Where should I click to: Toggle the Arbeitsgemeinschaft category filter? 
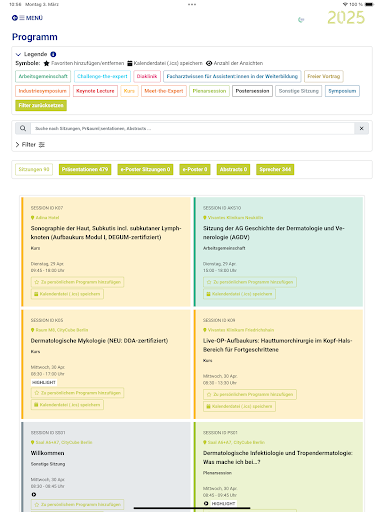(43, 76)
